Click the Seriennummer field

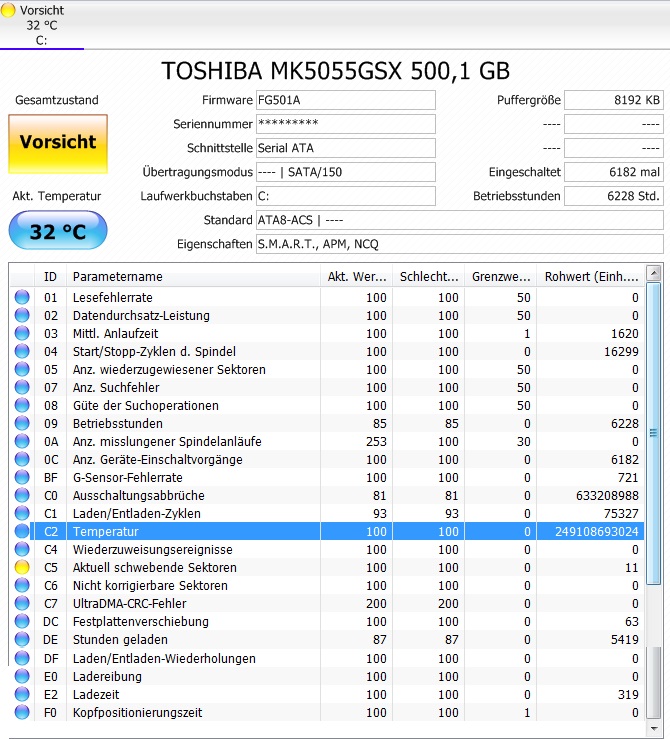pos(345,124)
